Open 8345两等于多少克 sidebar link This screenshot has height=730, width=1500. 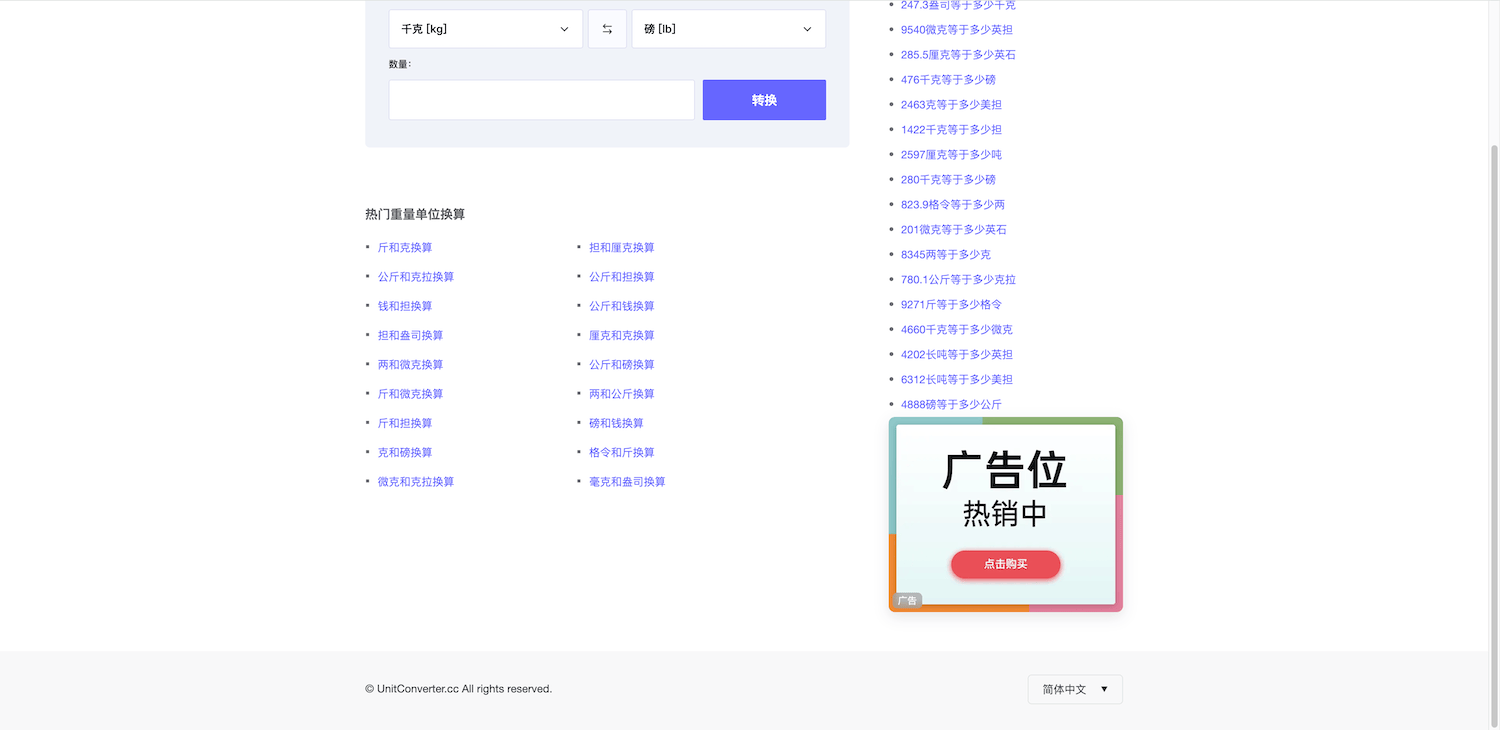(946, 255)
